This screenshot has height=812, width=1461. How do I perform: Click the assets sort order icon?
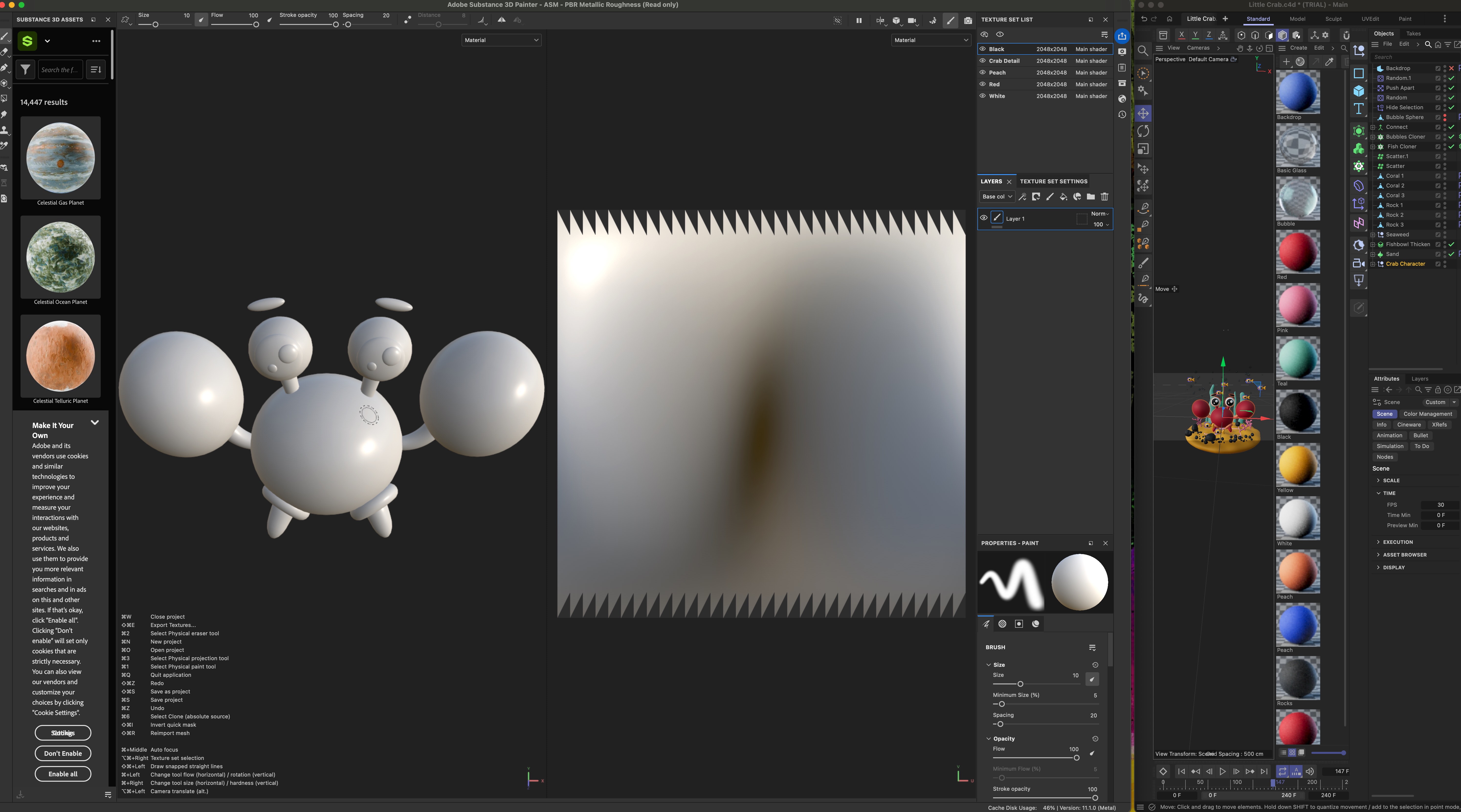[x=96, y=70]
